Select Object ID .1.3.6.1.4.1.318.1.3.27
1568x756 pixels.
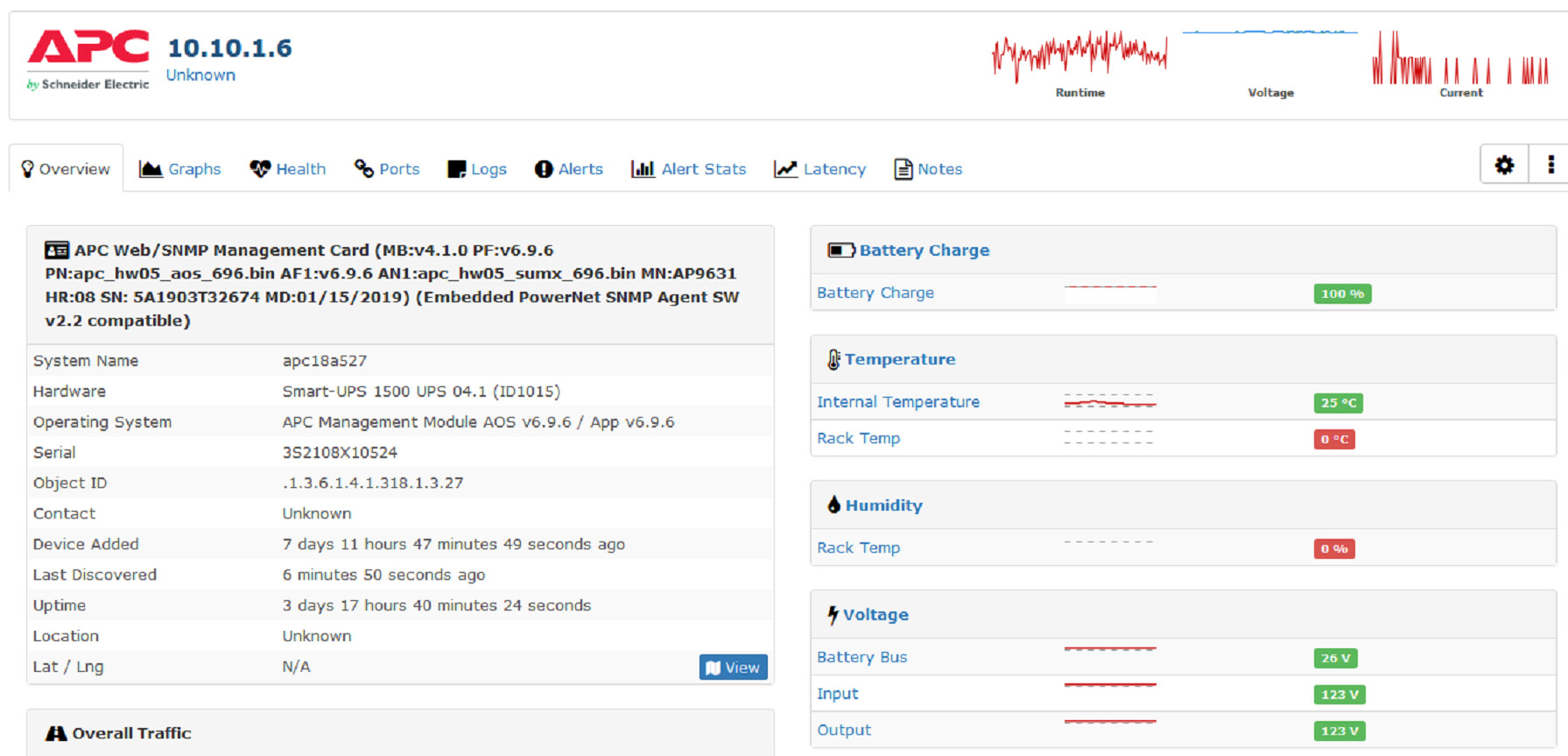pos(373,483)
